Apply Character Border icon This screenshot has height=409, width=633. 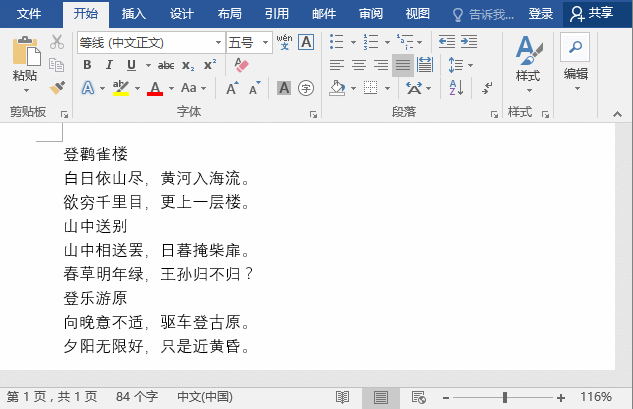(x=306, y=42)
